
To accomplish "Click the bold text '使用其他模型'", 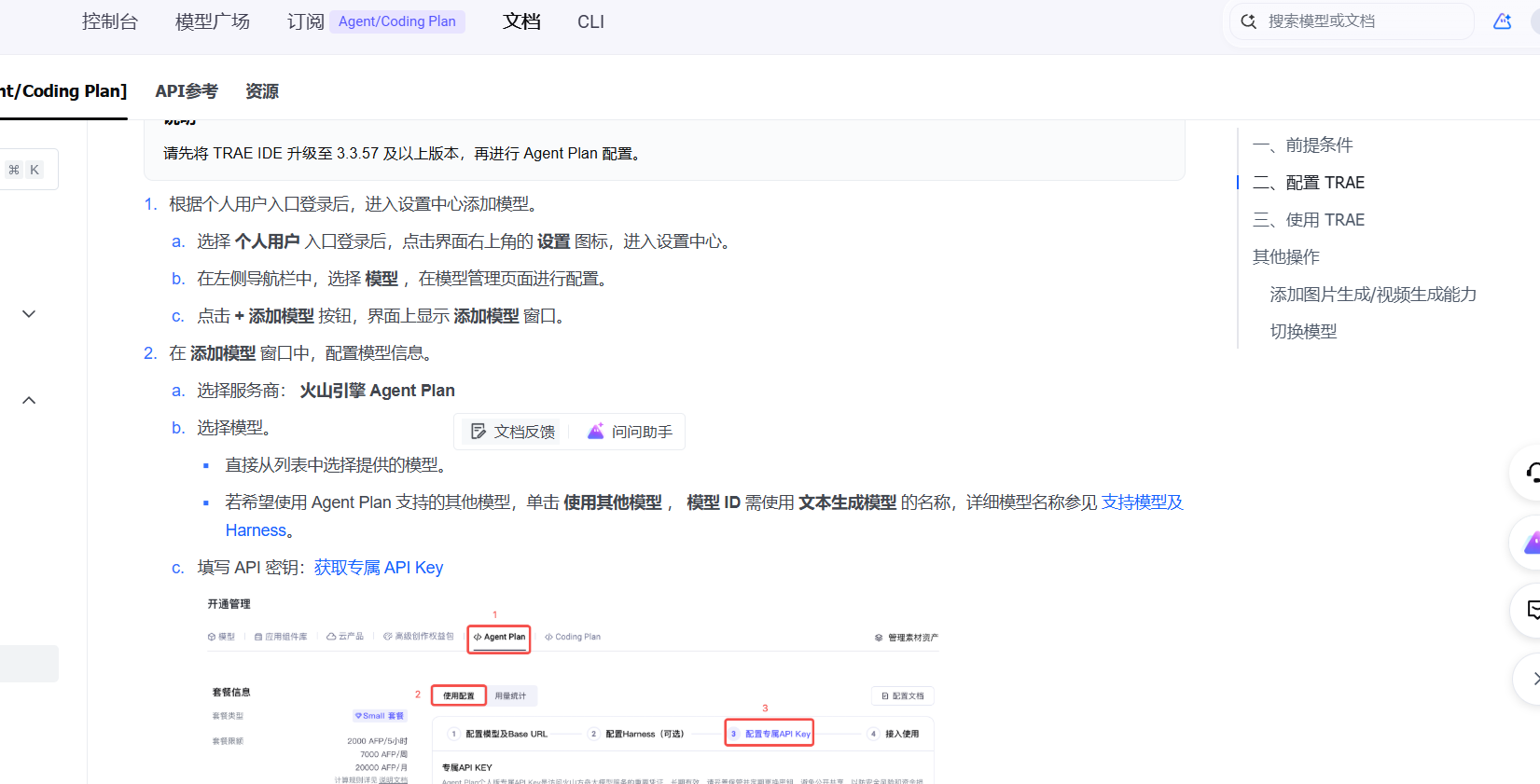I will [613, 502].
